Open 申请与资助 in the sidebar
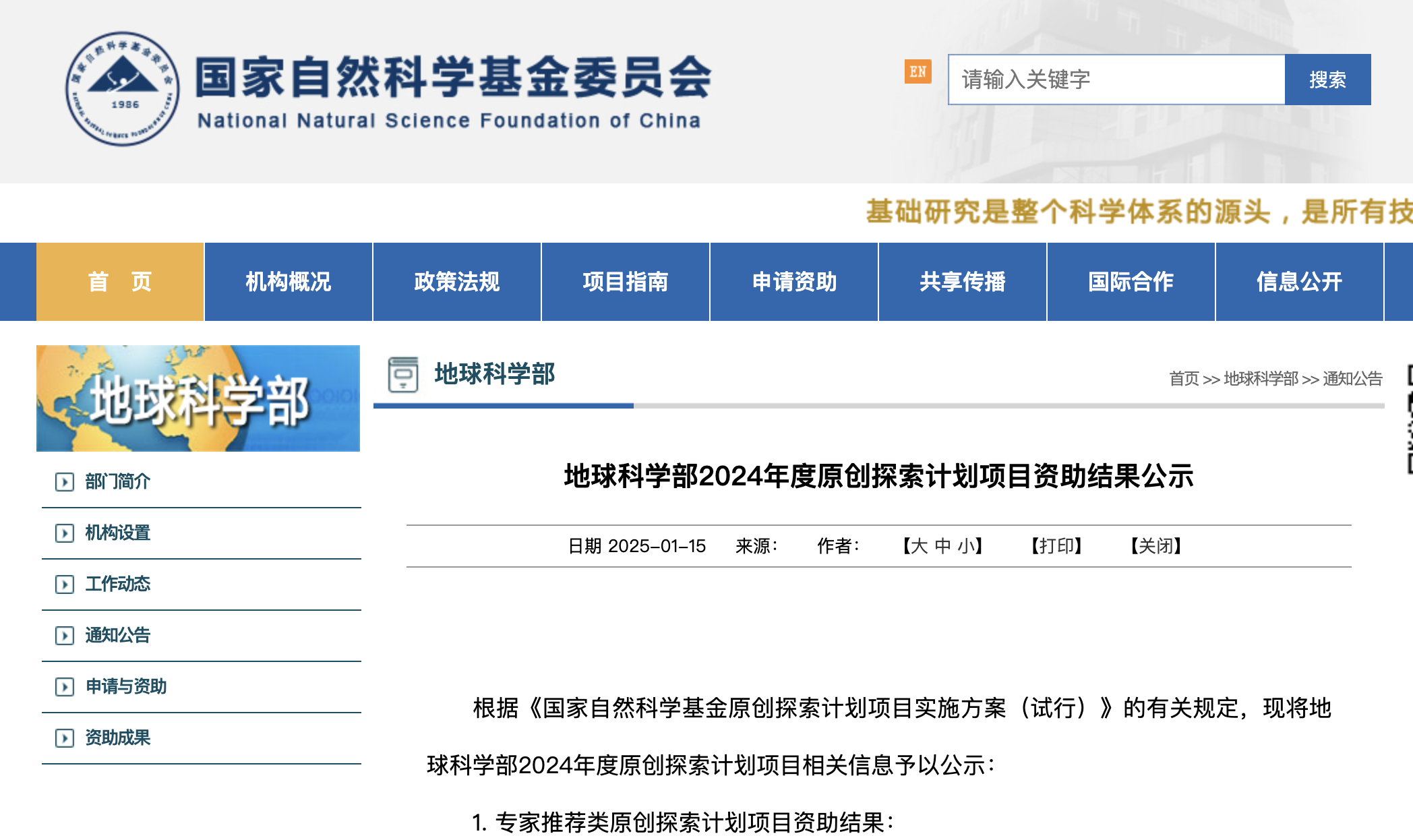 click(x=126, y=686)
